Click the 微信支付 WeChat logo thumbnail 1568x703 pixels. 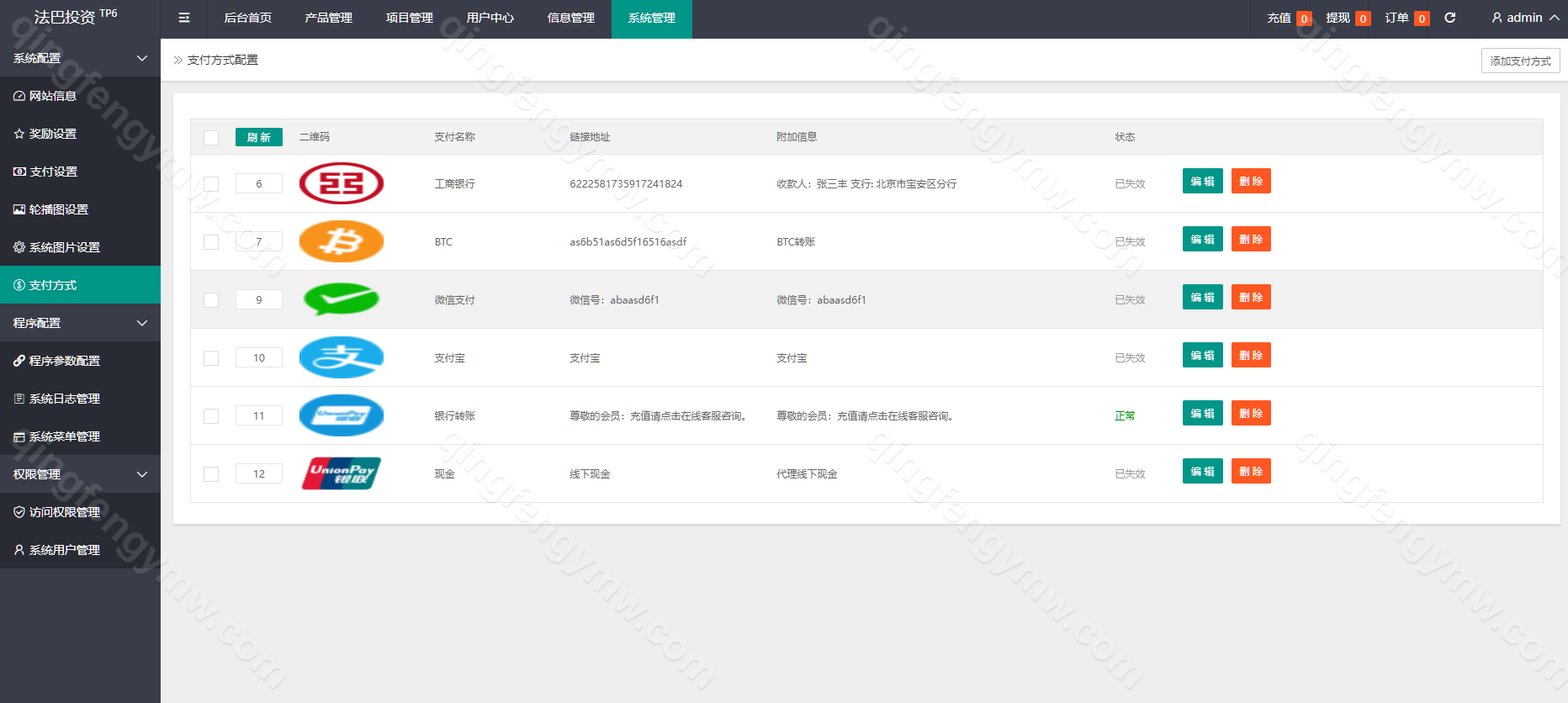pos(342,299)
